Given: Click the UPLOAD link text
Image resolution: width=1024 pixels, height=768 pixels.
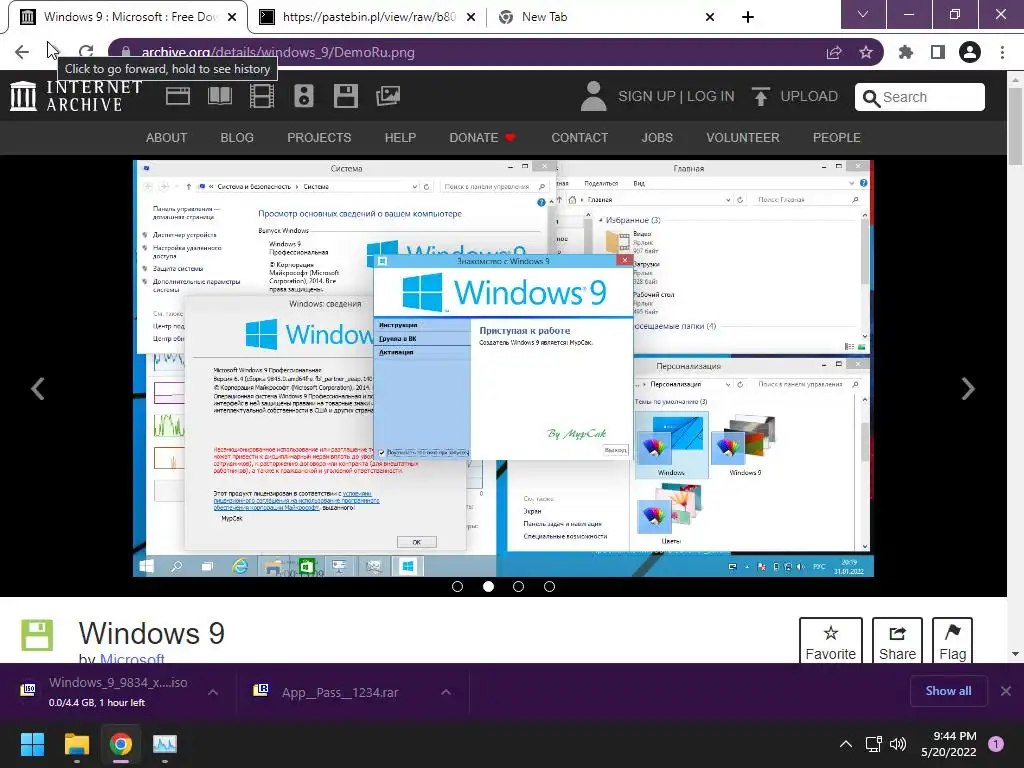Looking at the screenshot, I should [x=809, y=97].
